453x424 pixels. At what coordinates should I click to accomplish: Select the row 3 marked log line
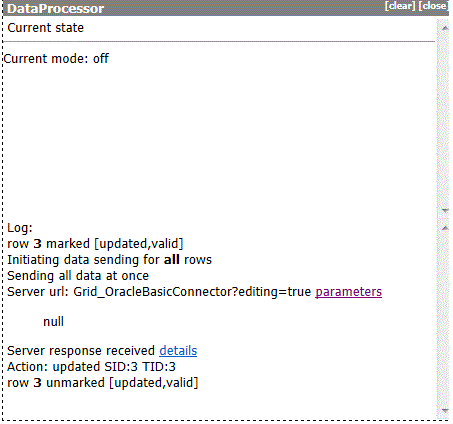point(95,244)
